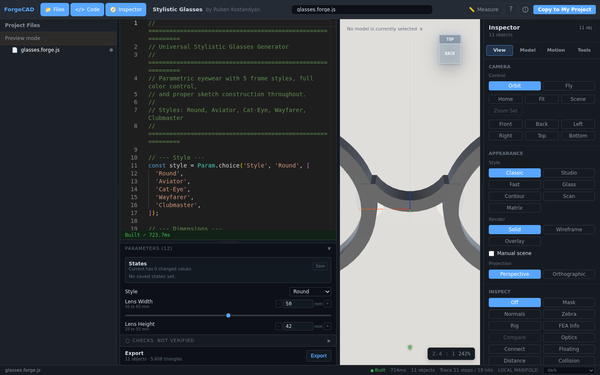Set camera to Left view
The image size is (600, 375).
click(578, 124)
